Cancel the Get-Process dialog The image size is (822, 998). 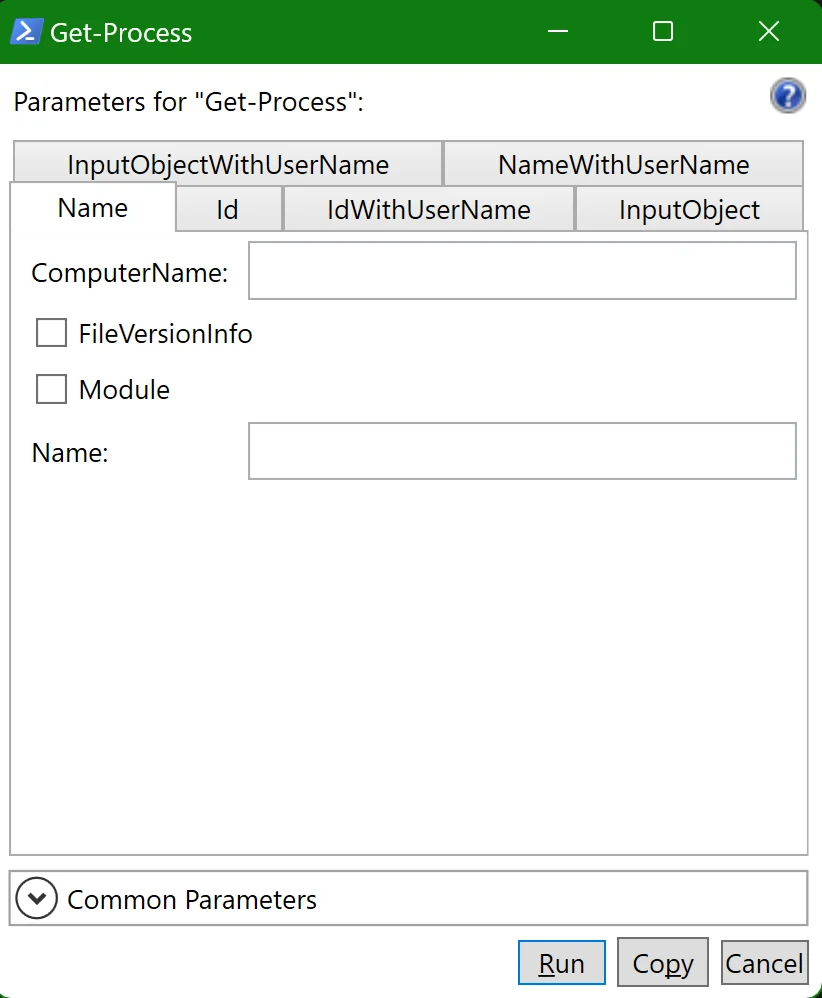coord(764,962)
